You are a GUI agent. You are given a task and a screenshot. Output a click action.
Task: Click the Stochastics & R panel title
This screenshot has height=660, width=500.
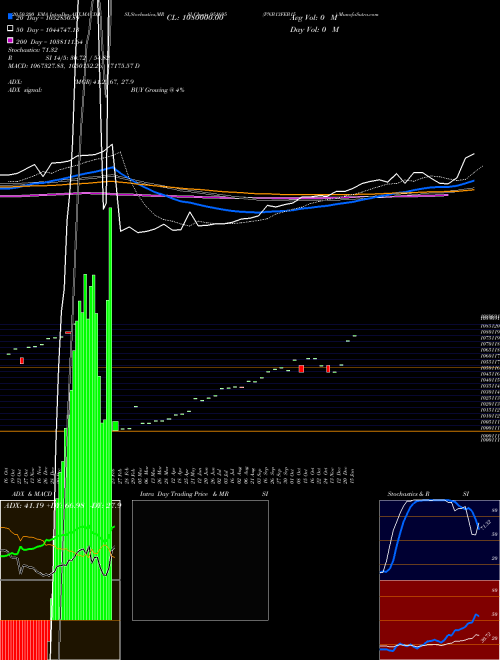[x=408, y=494]
